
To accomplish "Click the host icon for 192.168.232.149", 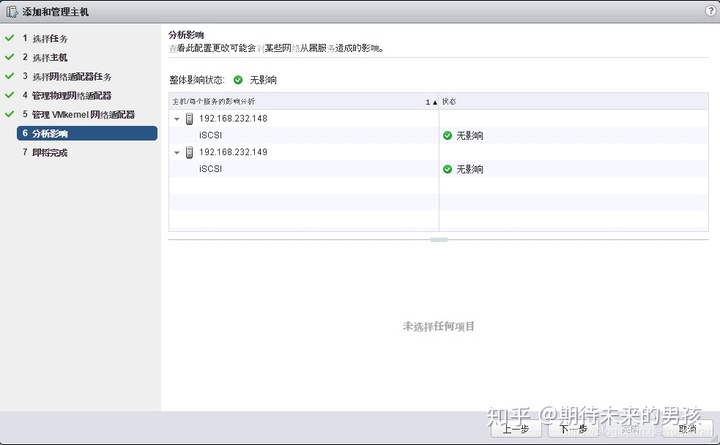I will 189,152.
